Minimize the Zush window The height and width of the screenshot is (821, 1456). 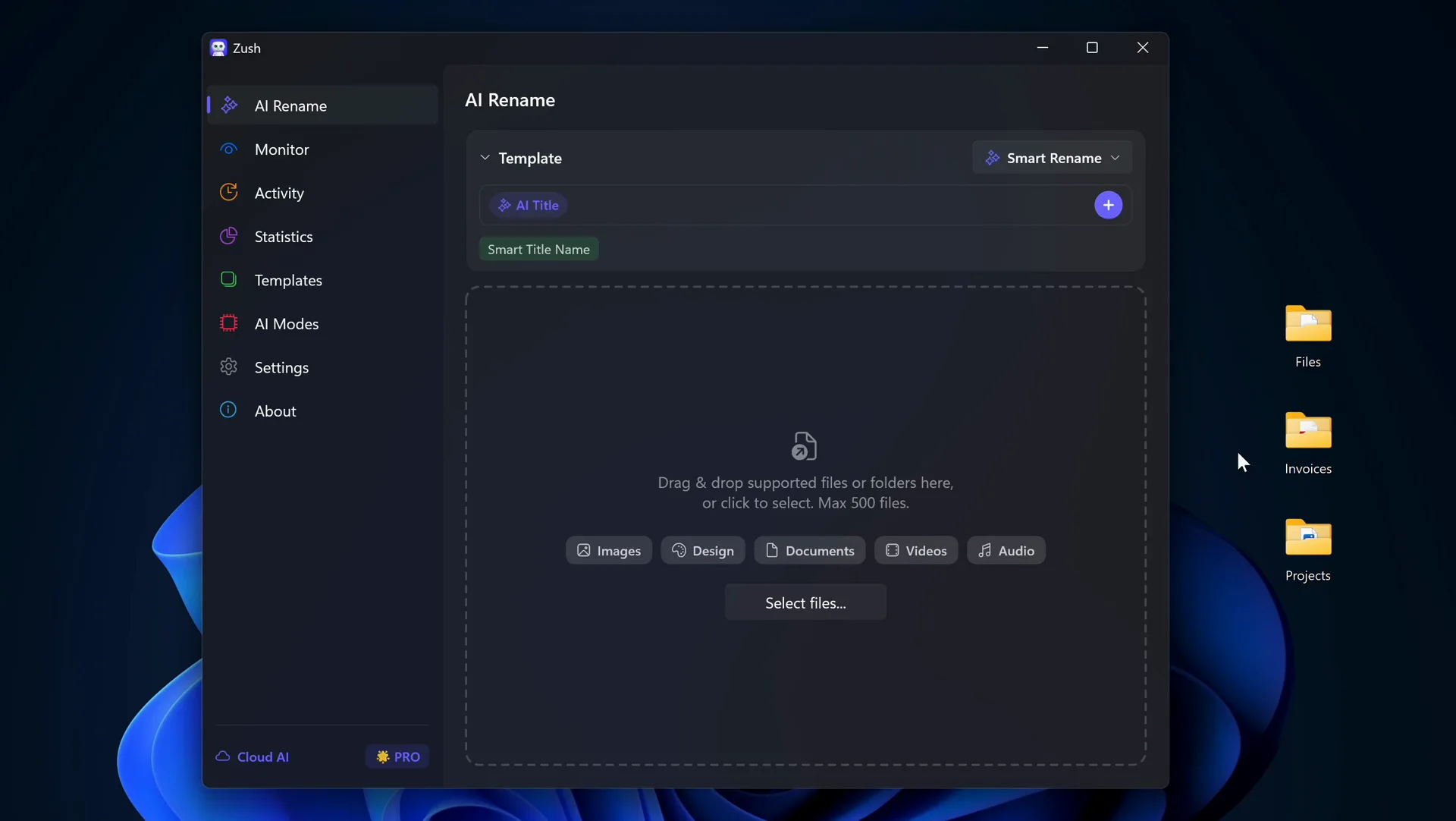click(1042, 47)
